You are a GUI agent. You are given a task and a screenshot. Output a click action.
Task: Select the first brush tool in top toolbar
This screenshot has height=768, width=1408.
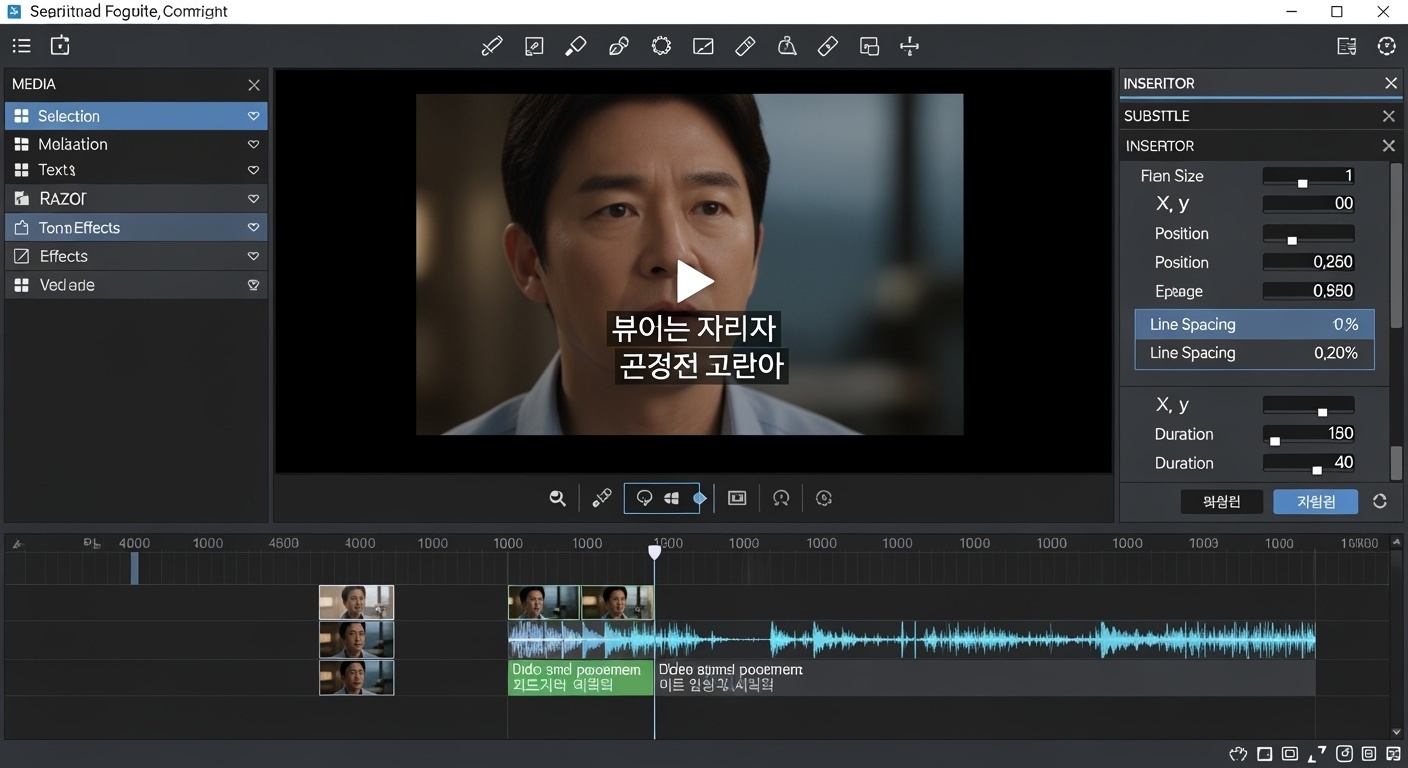coord(491,46)
